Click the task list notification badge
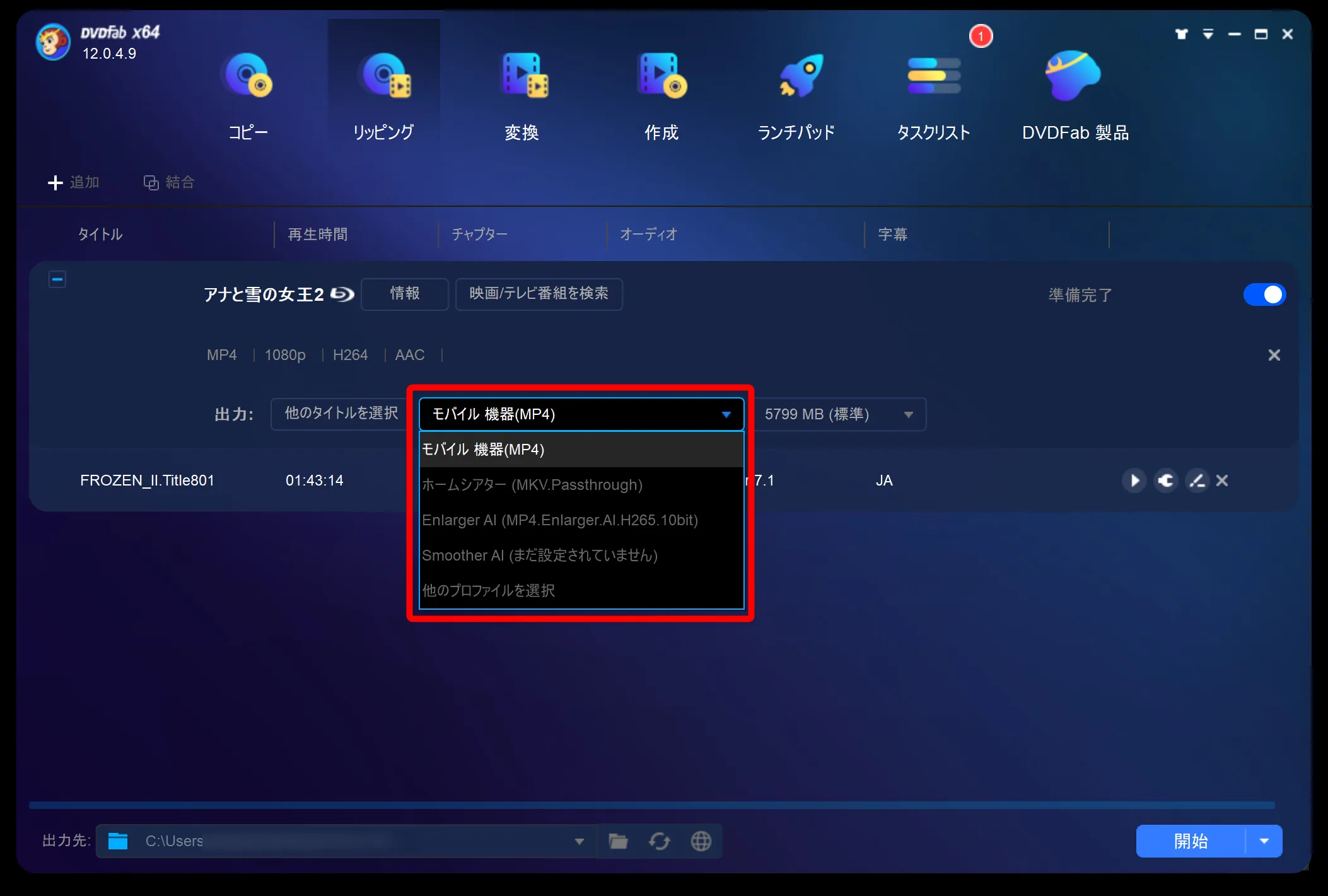Viewport: 1328px width, 896px height. click(x=981, y=36)
